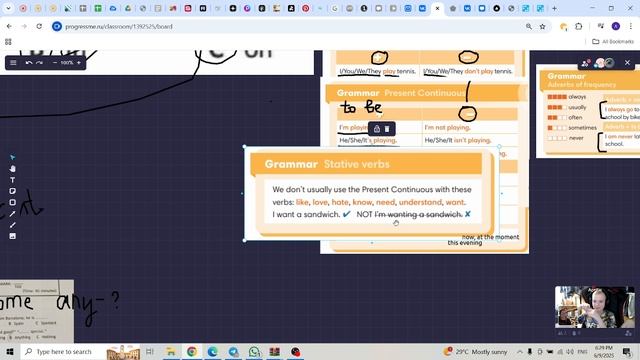Open the Chrome extensions puzzle icon

click(x=578, y=27)
